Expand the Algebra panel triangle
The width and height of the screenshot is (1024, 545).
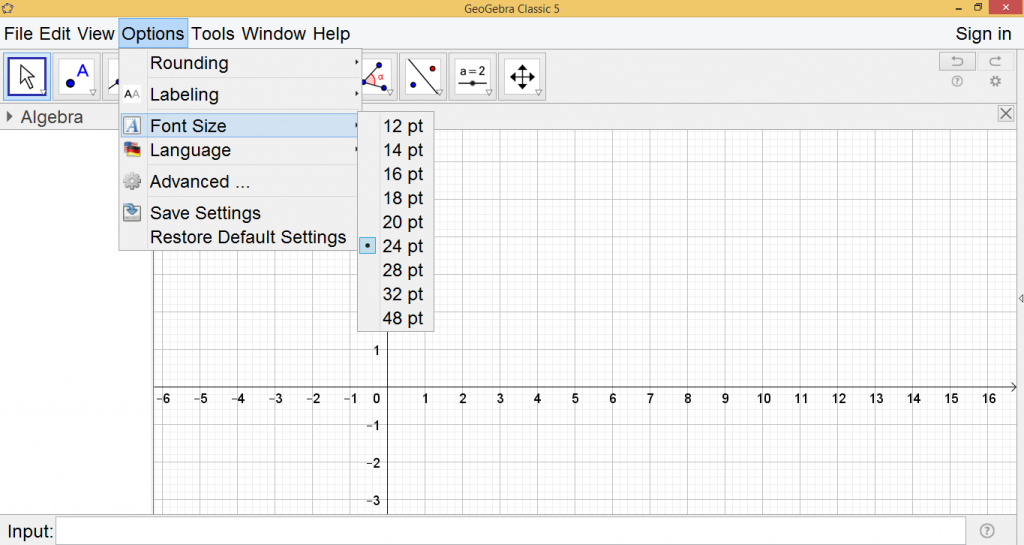point(10,117)
